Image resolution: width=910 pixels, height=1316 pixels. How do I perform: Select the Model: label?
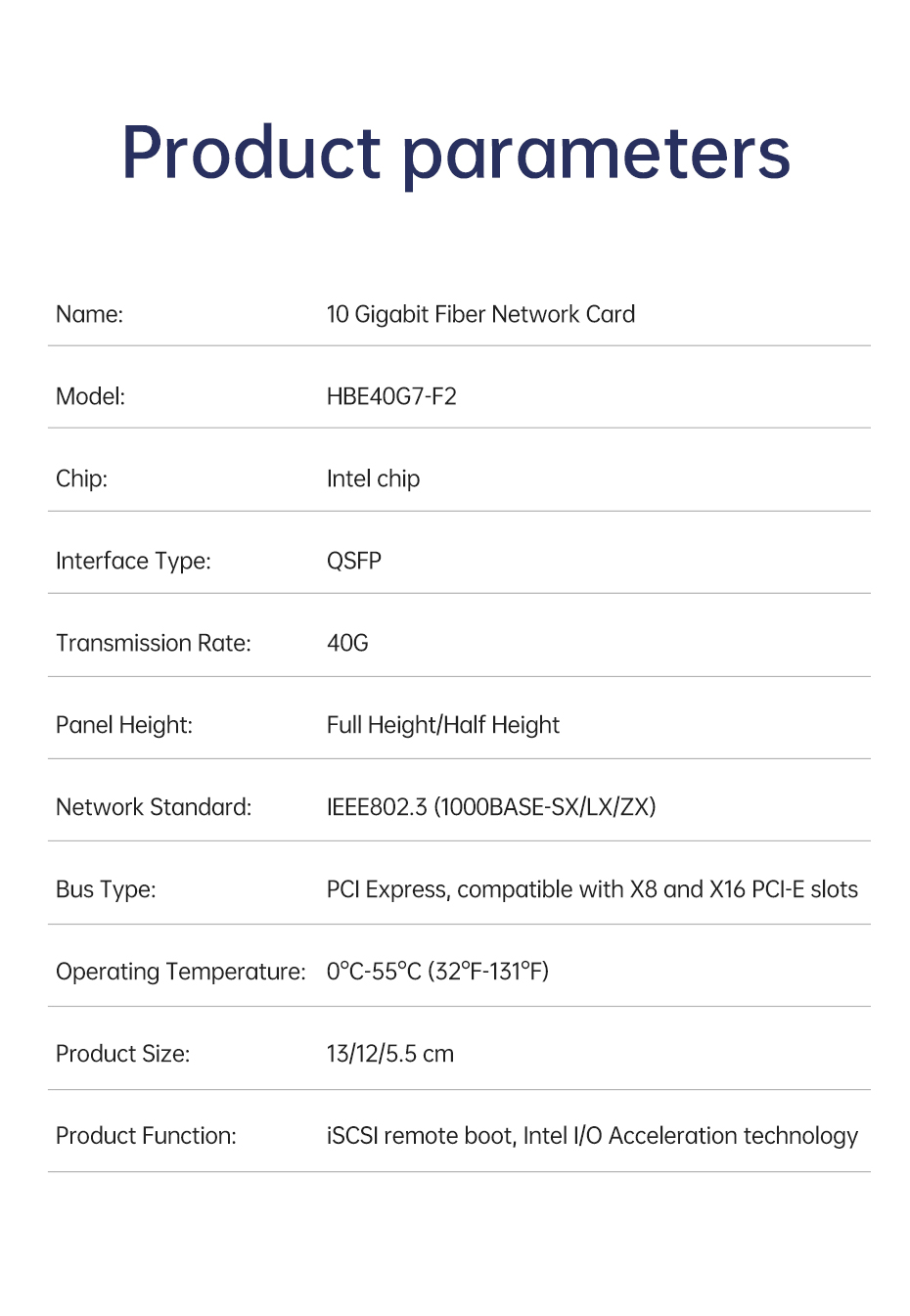[90, 396]
